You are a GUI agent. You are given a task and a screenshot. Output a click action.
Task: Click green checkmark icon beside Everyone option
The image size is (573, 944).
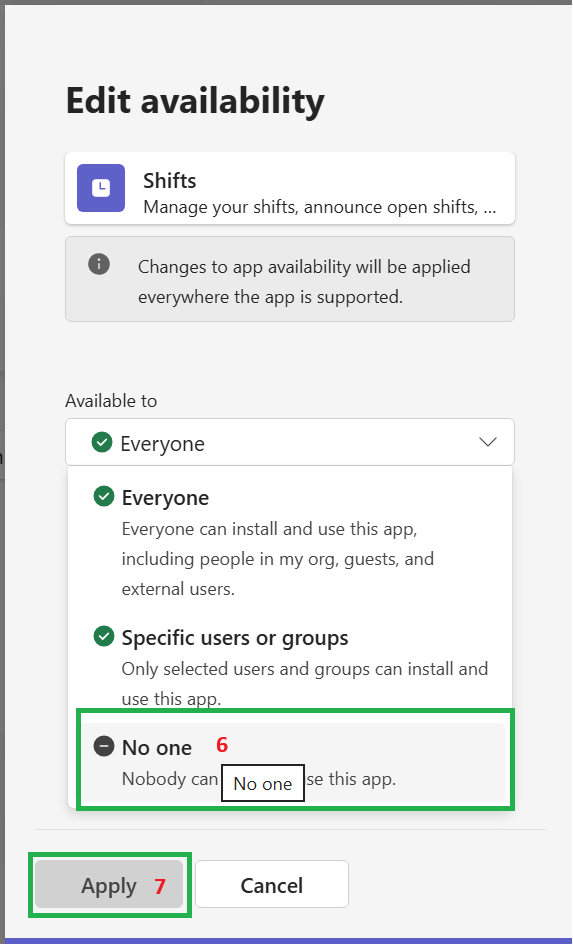pos(104,497)
